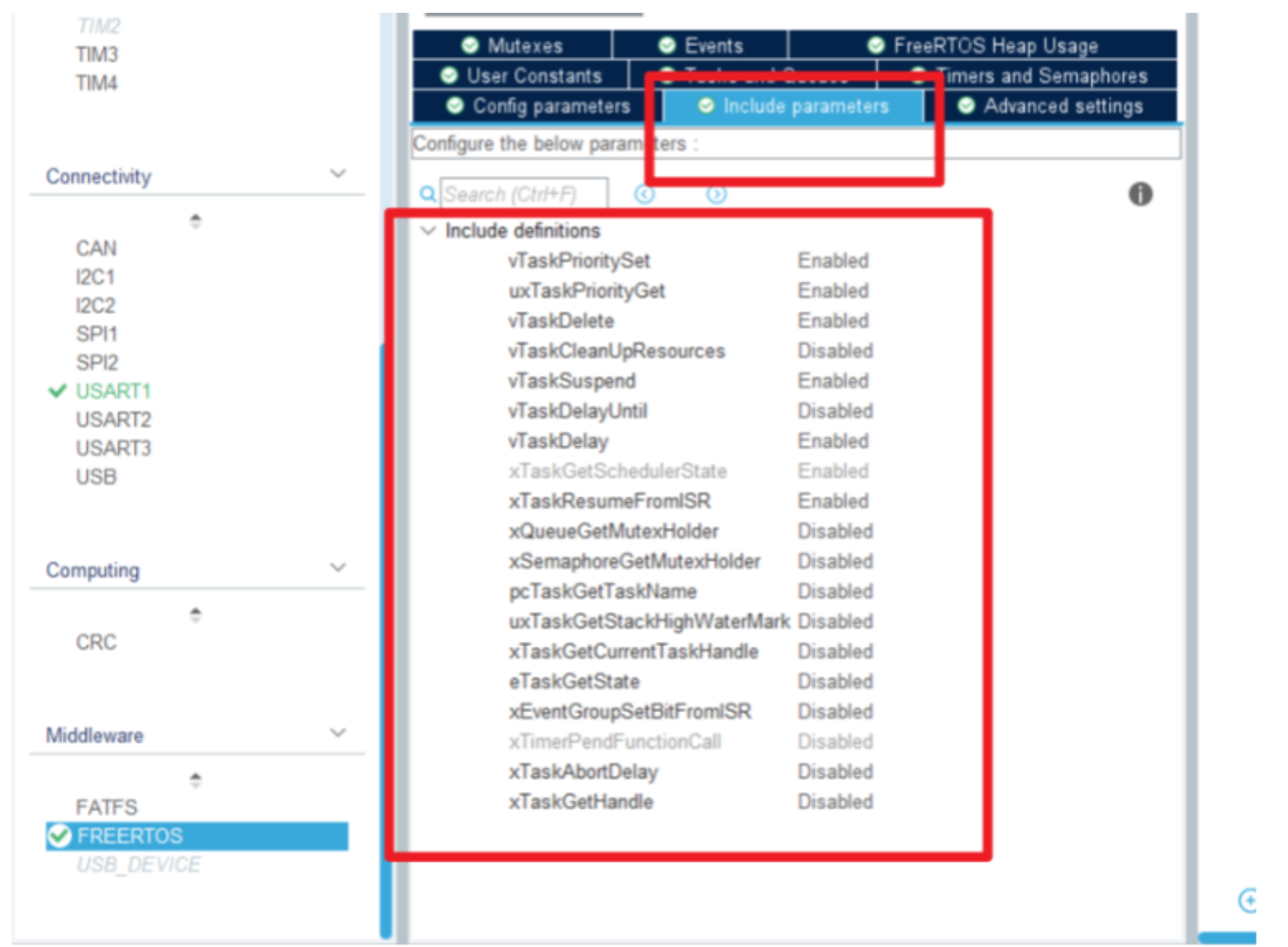Change vTaskDelete Enabled value
The height and width of the screenshot is (947, 1288).
833,320
